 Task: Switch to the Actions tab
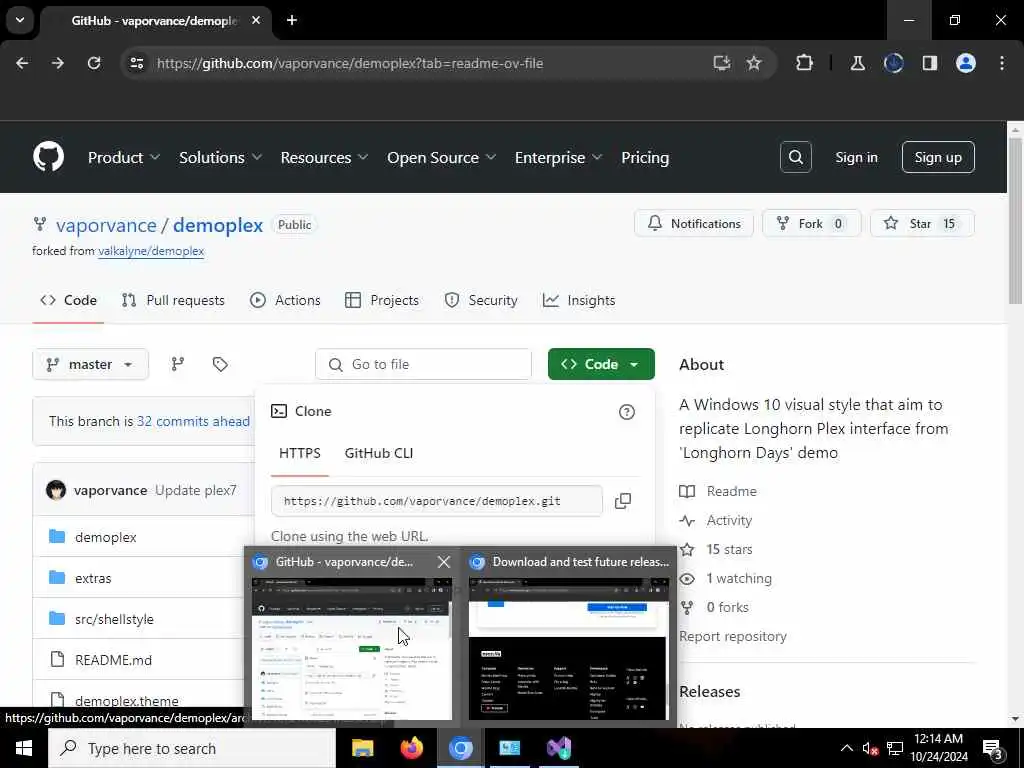click(285, 300)
